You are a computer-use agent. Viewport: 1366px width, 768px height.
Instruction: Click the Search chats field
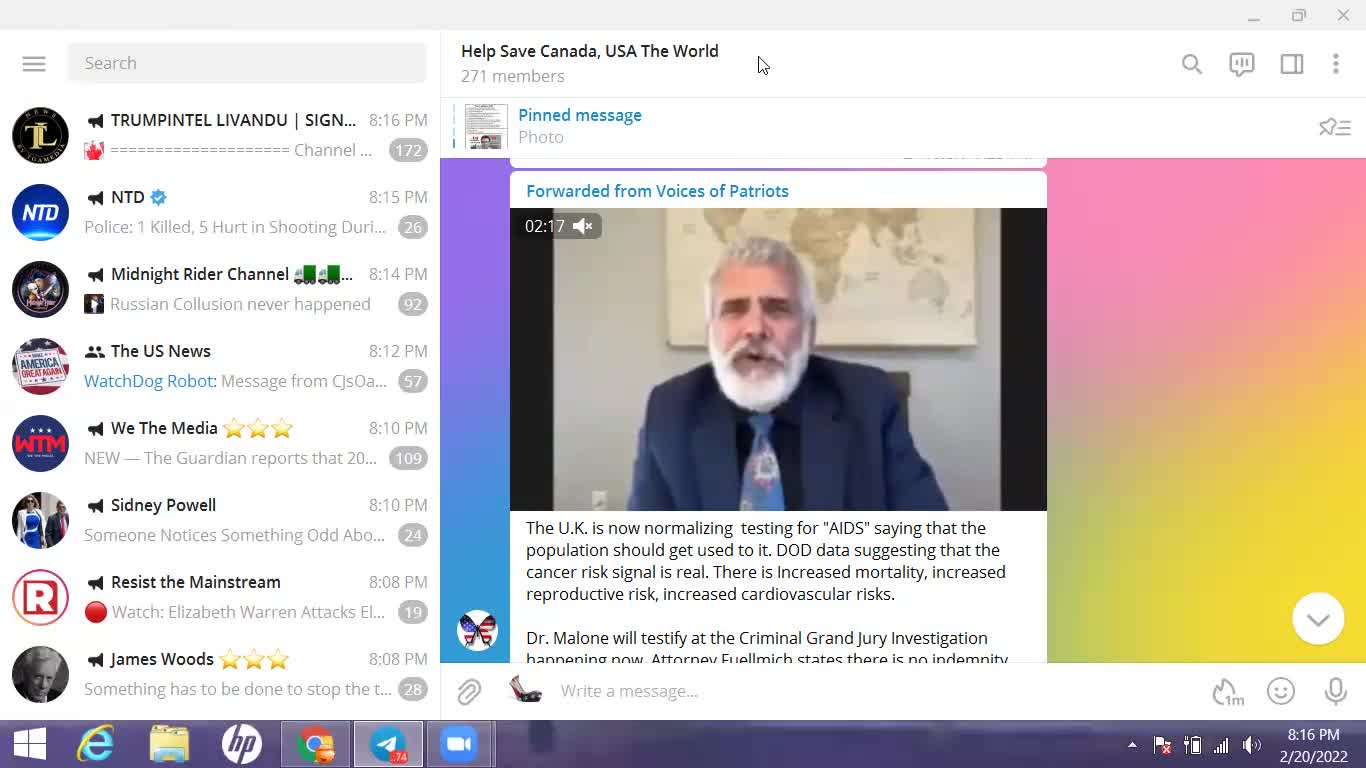[x=247, y=63]
